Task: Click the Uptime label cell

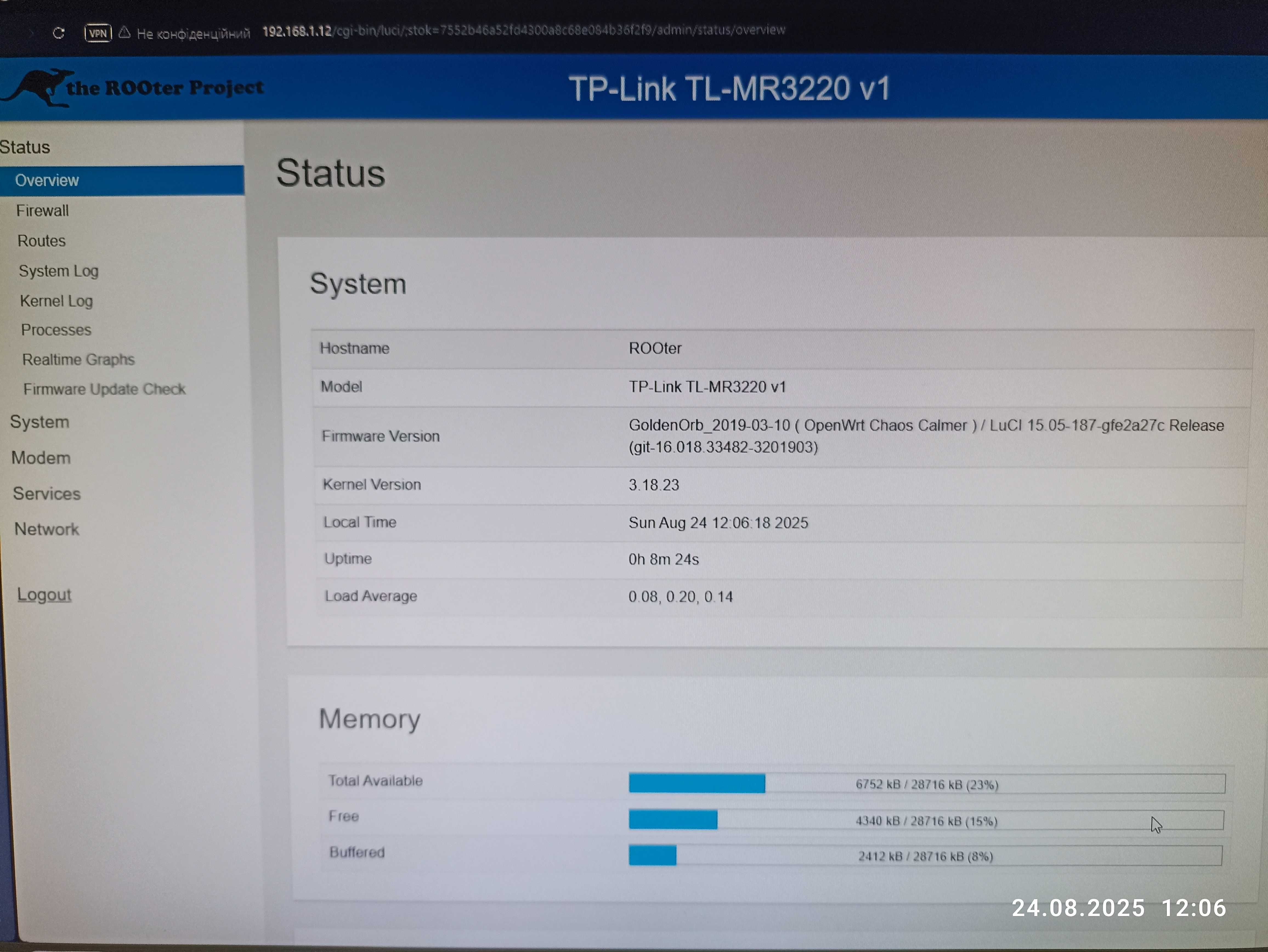Action: coord(348,559)
